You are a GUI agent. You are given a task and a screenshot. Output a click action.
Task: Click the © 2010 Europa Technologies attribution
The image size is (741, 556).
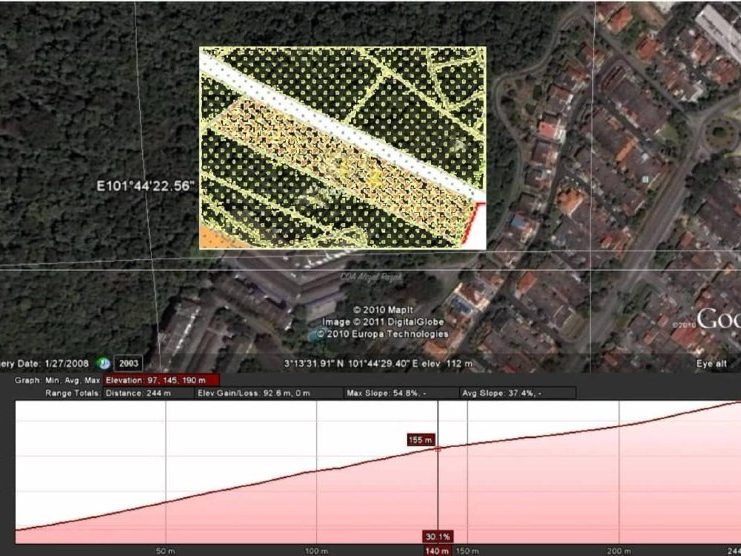(x=382, y=334)
